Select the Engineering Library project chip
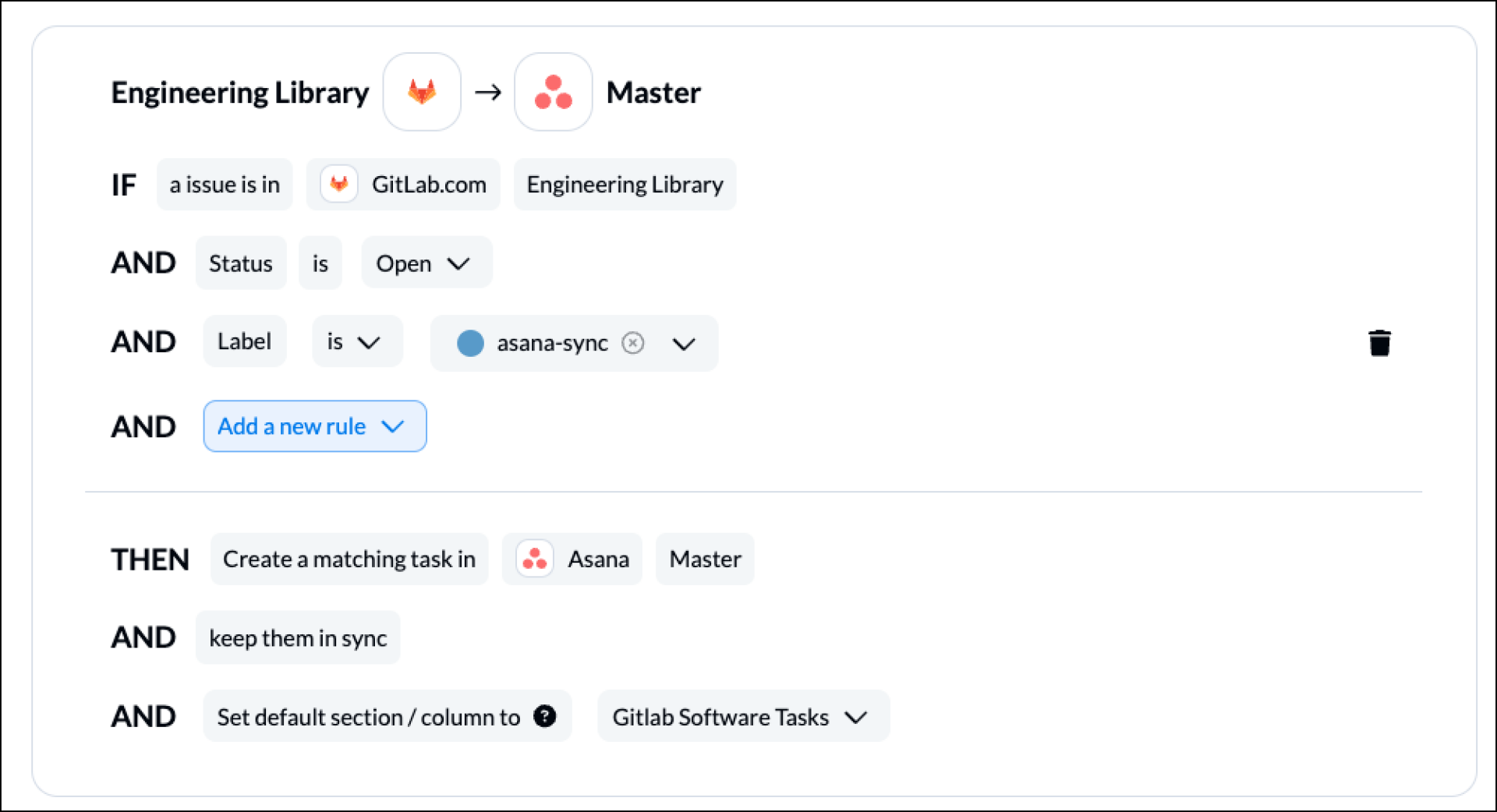1497x812 pixels. (624, 184)
